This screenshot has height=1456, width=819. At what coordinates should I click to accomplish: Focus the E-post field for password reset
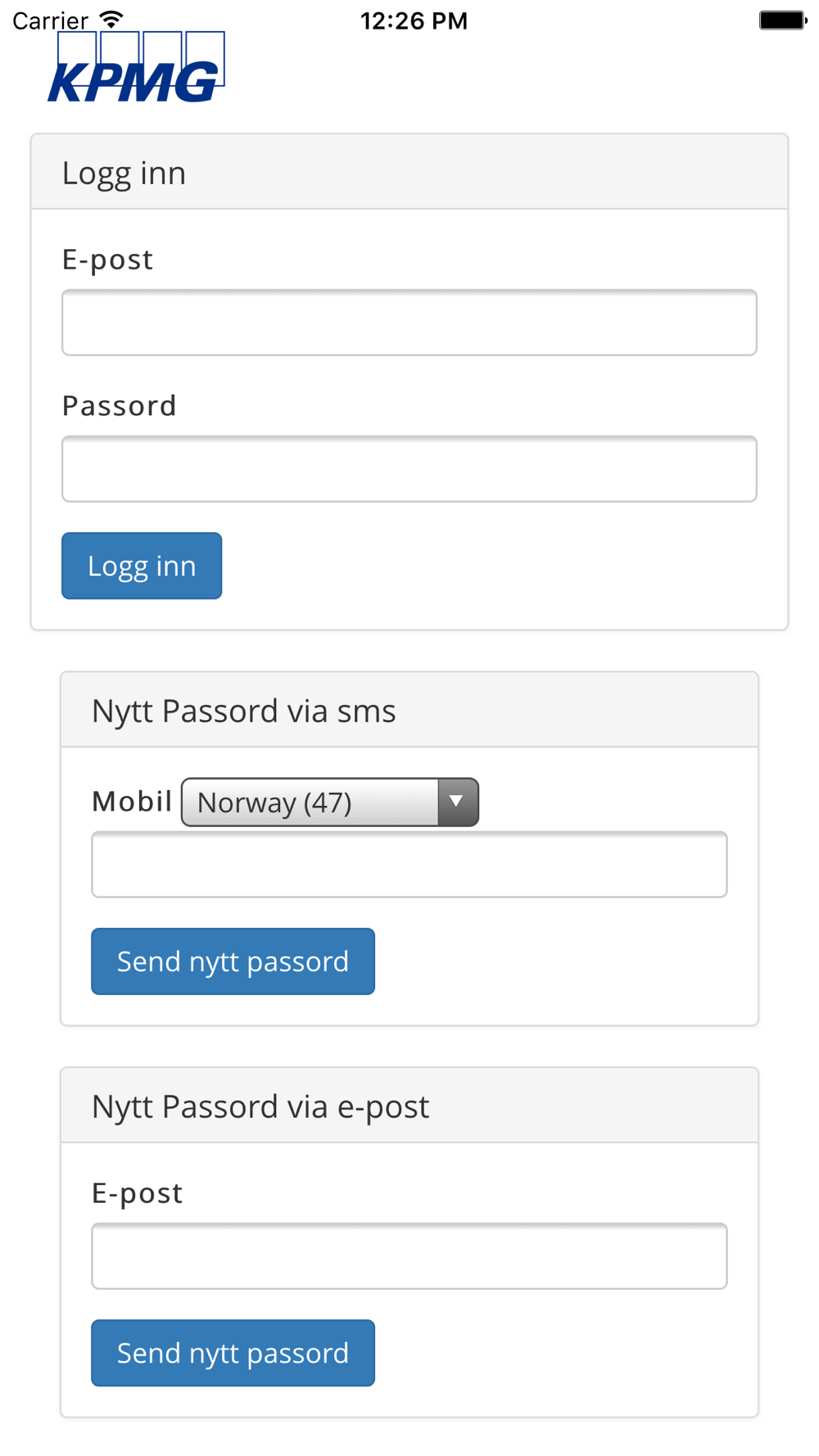click(409, 1256)
